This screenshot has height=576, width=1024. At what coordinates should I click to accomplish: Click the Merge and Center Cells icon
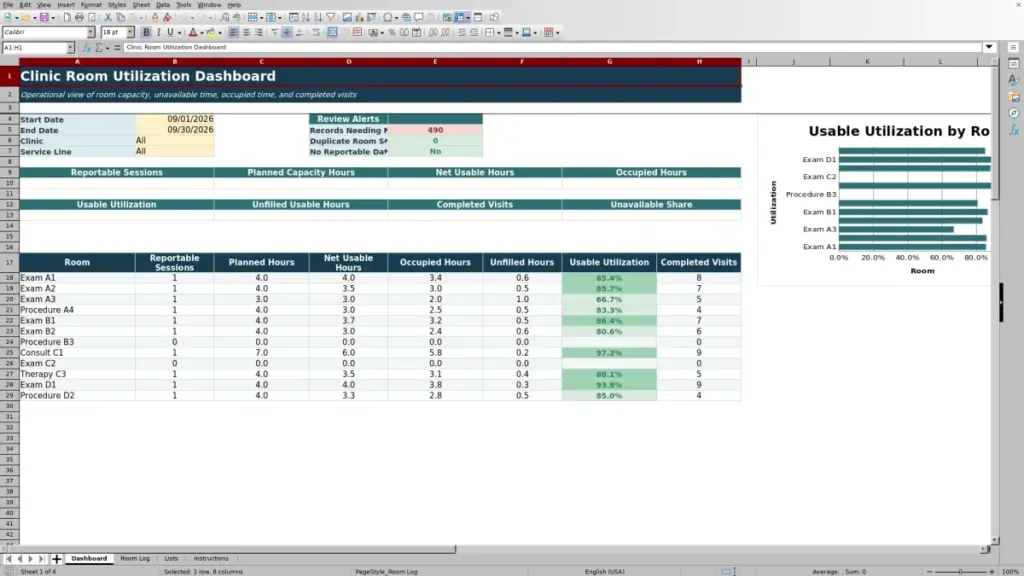332,33
